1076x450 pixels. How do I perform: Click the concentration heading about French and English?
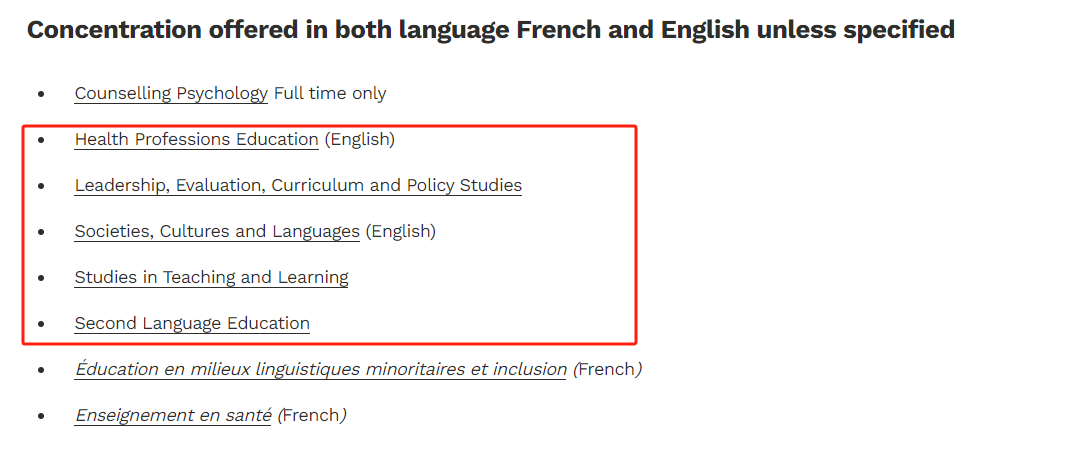(x=490, y=30)
